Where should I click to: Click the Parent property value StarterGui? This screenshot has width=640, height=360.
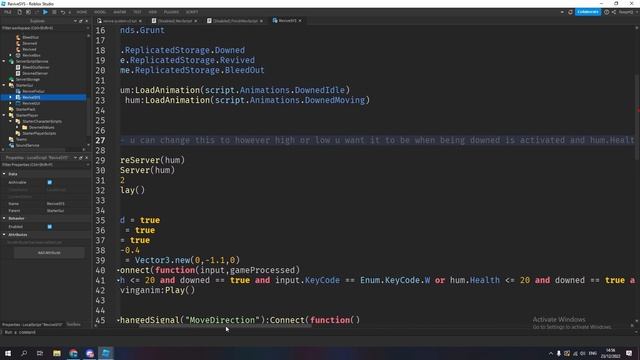click(56, 211)
